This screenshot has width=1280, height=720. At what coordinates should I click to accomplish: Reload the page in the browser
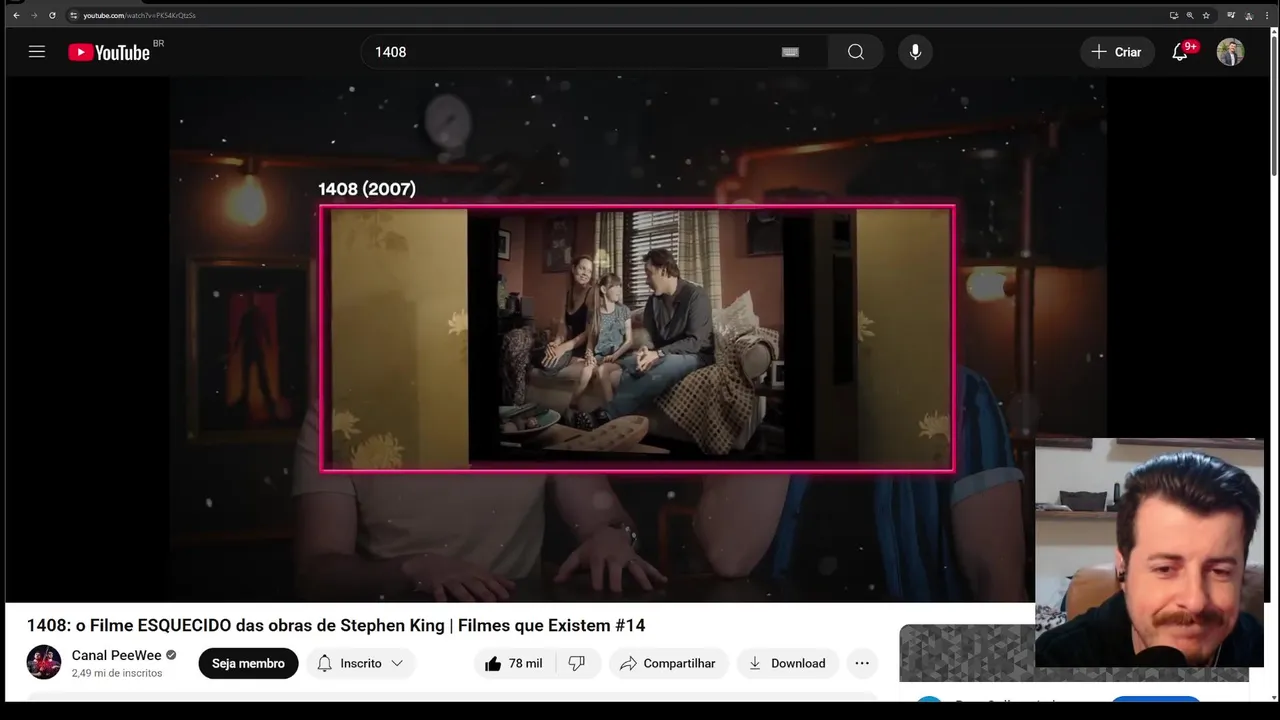click(52, 15)
